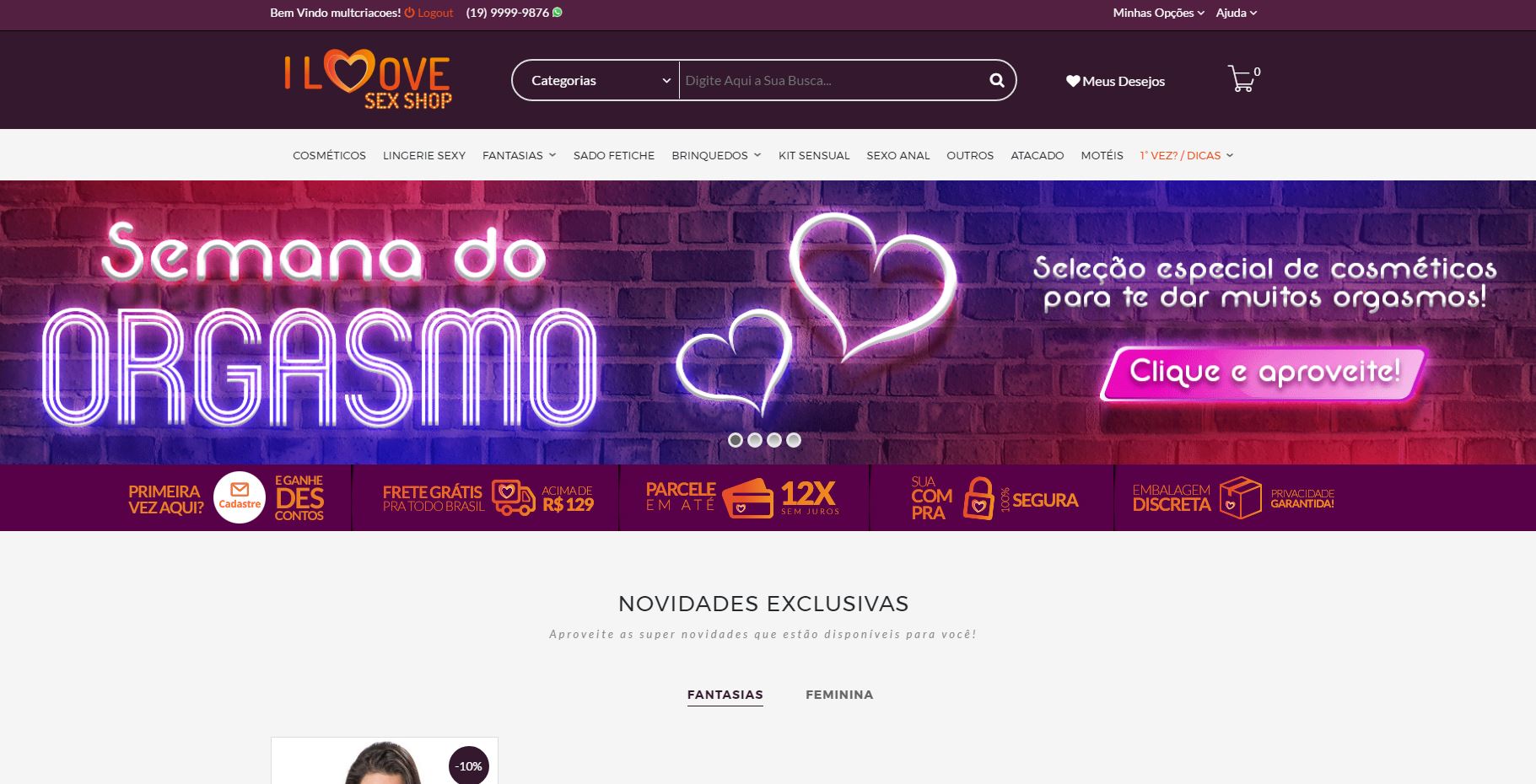Click the Clique e aproveite banner button
The width and height of the screenshot is (1536, 784).
[x=1264, y=373]
